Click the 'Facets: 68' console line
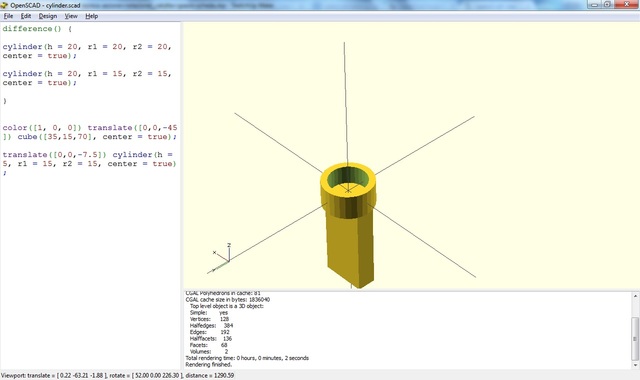 [209, 345]
